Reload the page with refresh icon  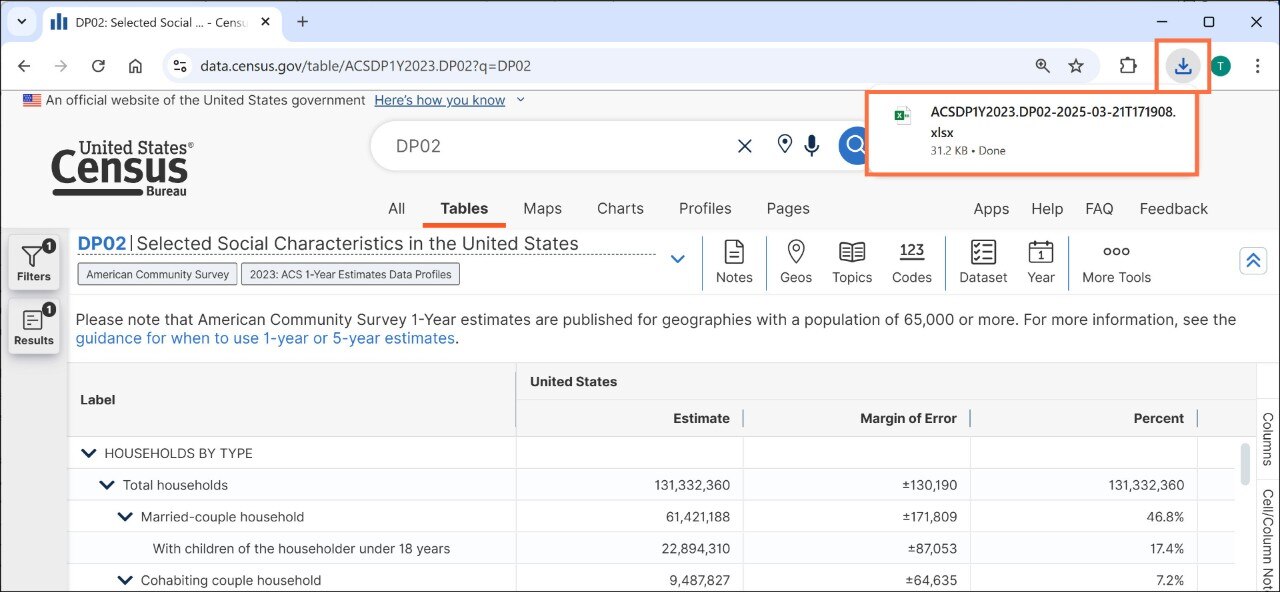pos(98,66)
